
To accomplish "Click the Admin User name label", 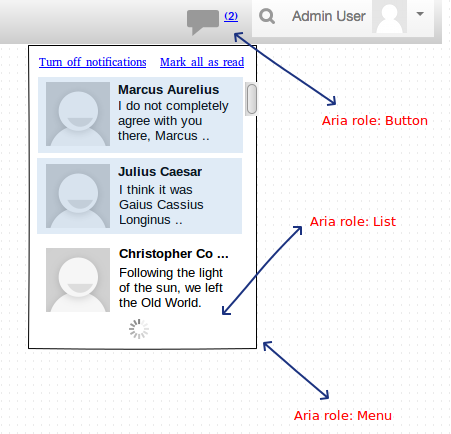I will [x=329, y=16].
